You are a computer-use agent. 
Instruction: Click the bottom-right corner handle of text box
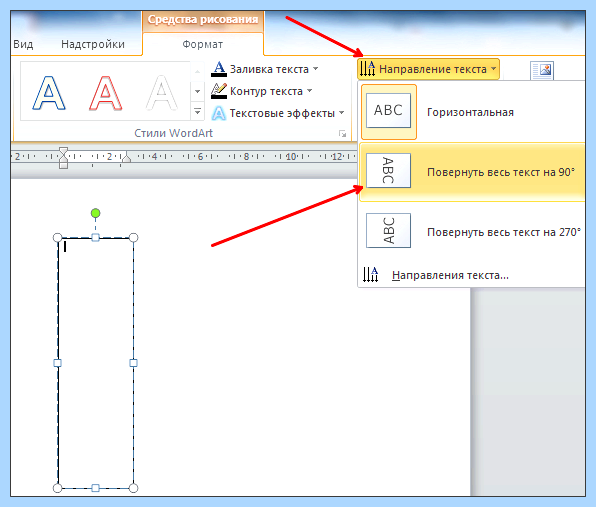point(133,488)
